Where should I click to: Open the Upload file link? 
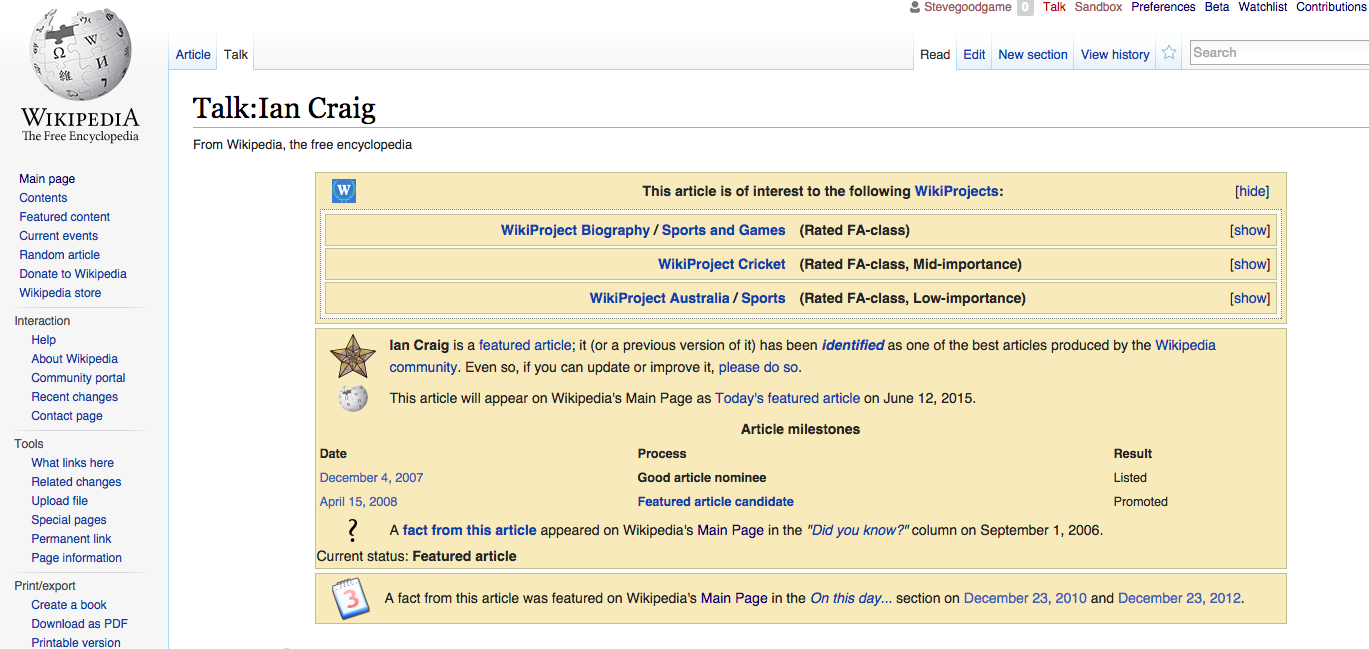[60, 501]
